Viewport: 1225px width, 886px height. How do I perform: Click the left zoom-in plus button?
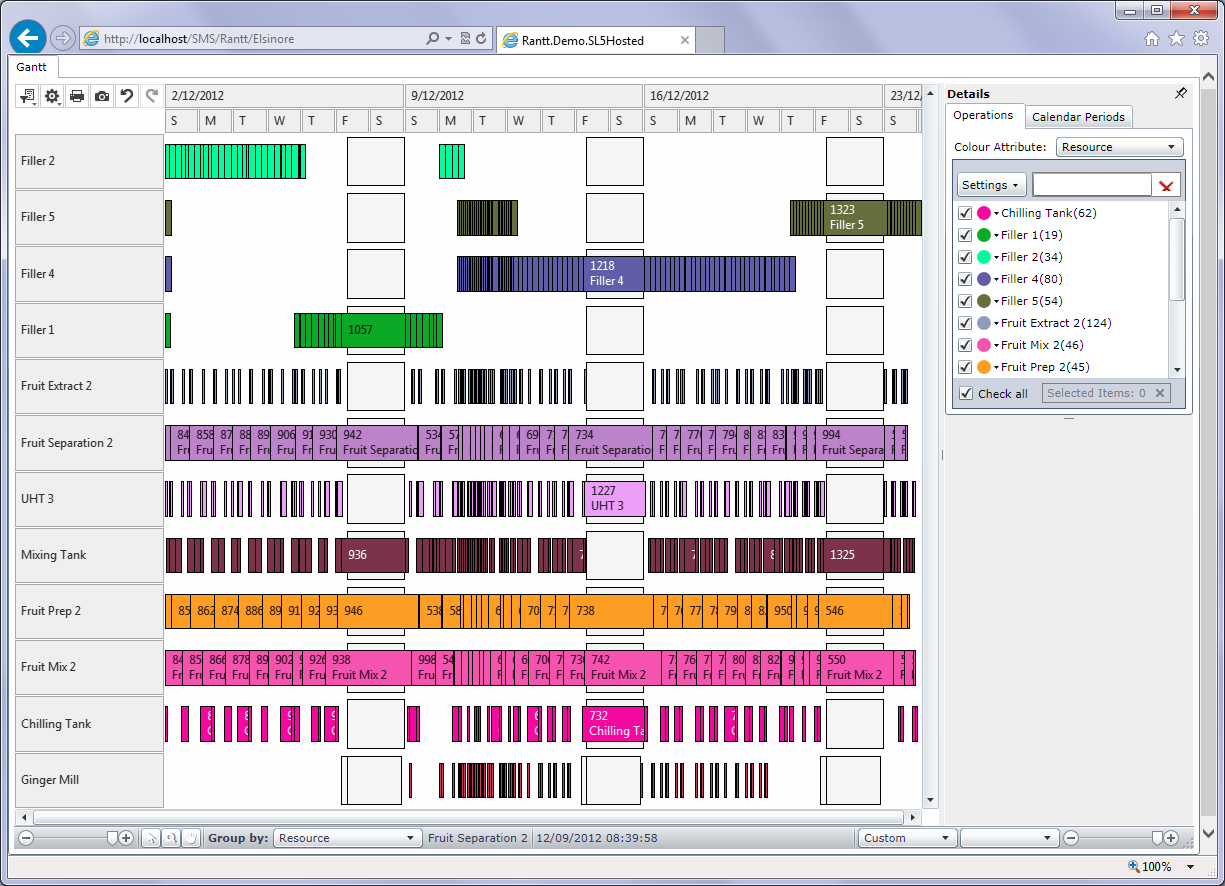coord(126,838)
